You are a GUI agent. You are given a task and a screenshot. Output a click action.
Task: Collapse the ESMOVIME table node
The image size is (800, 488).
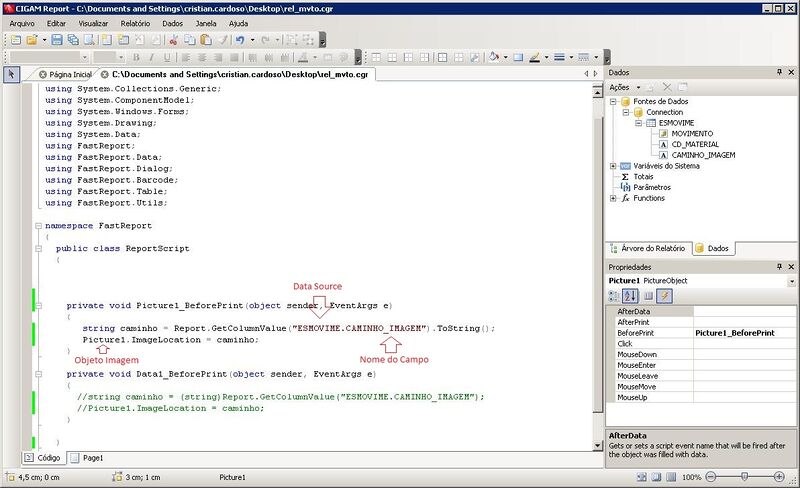click(x=638, y=123)
